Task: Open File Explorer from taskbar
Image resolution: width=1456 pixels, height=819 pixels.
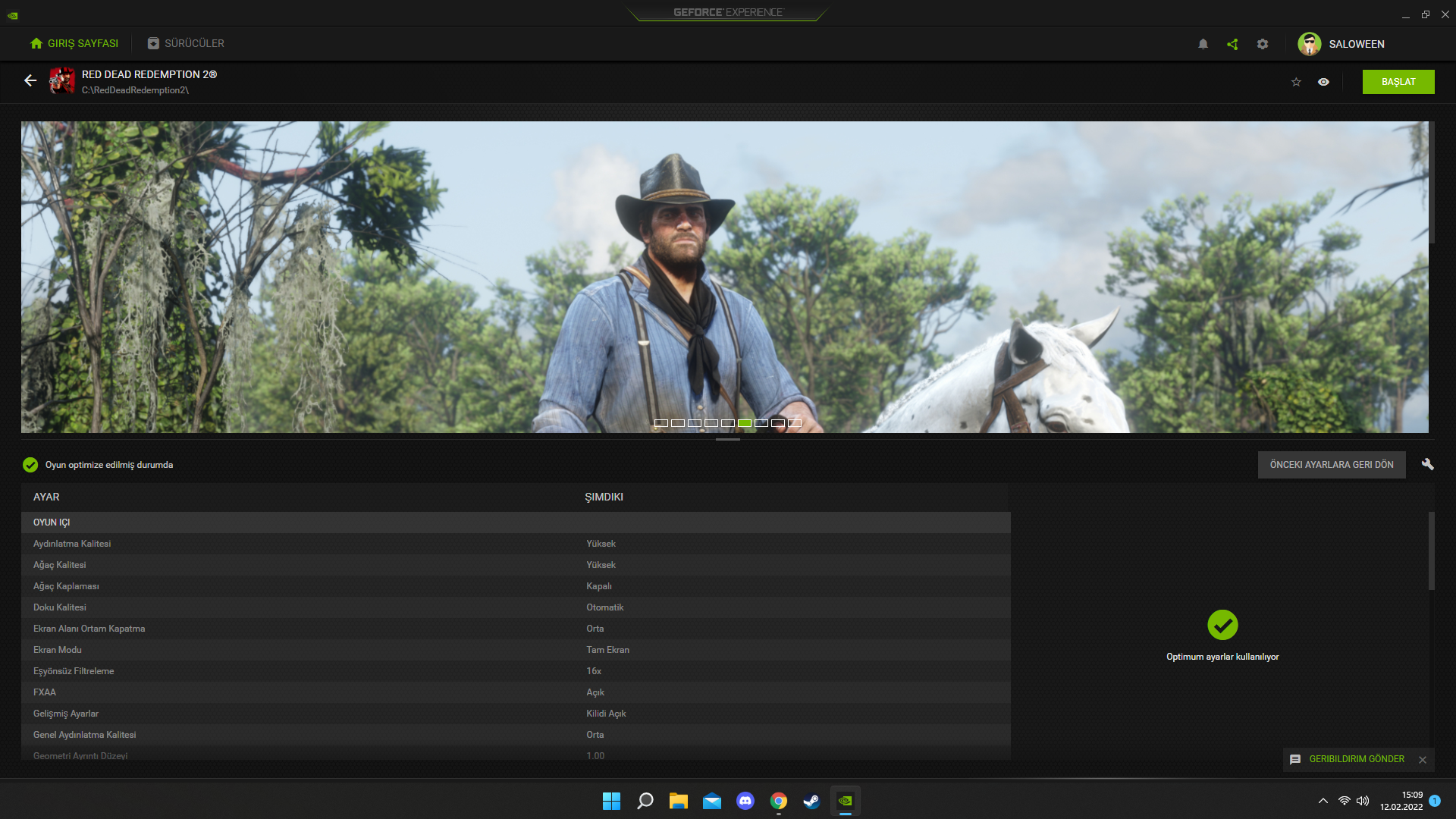Action: click(678, 801)
